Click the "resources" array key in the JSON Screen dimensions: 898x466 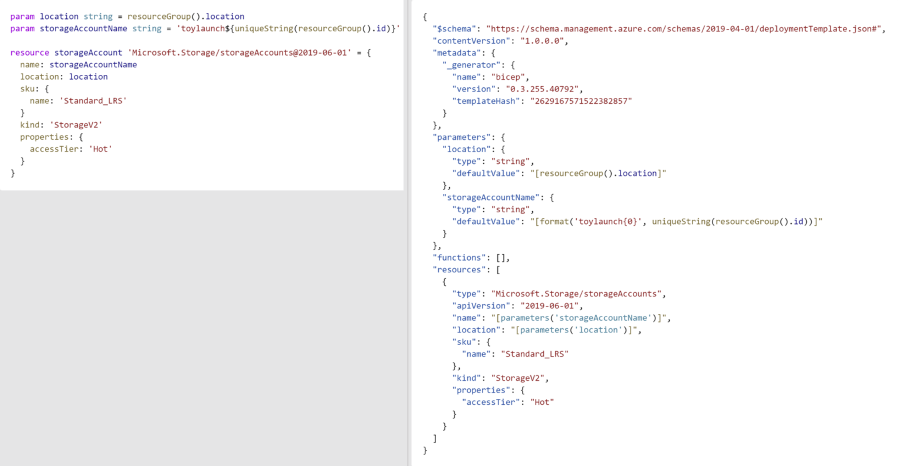pos(458,269)
